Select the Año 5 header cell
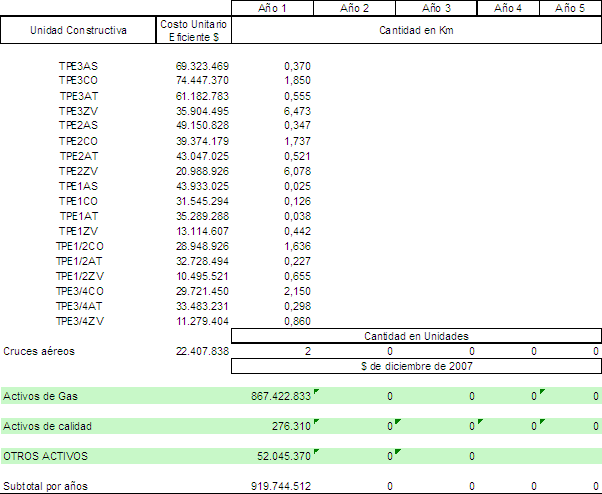 [x=570, y=8]
